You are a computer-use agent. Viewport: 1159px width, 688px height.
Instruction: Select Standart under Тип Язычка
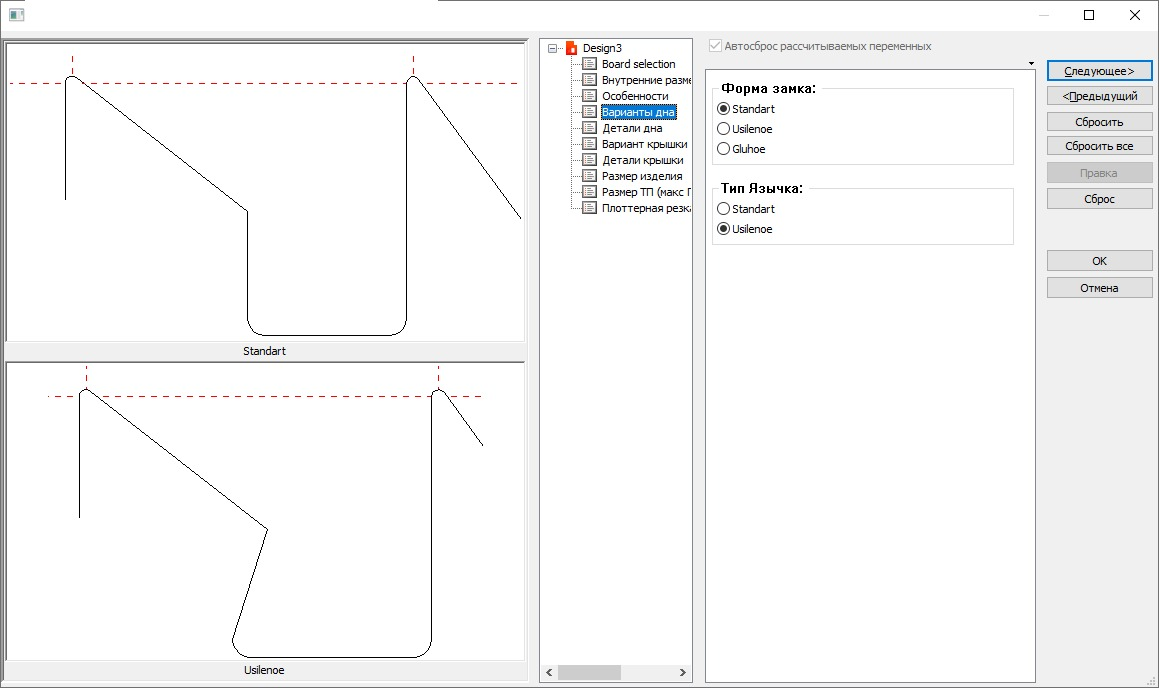point(724,209)
